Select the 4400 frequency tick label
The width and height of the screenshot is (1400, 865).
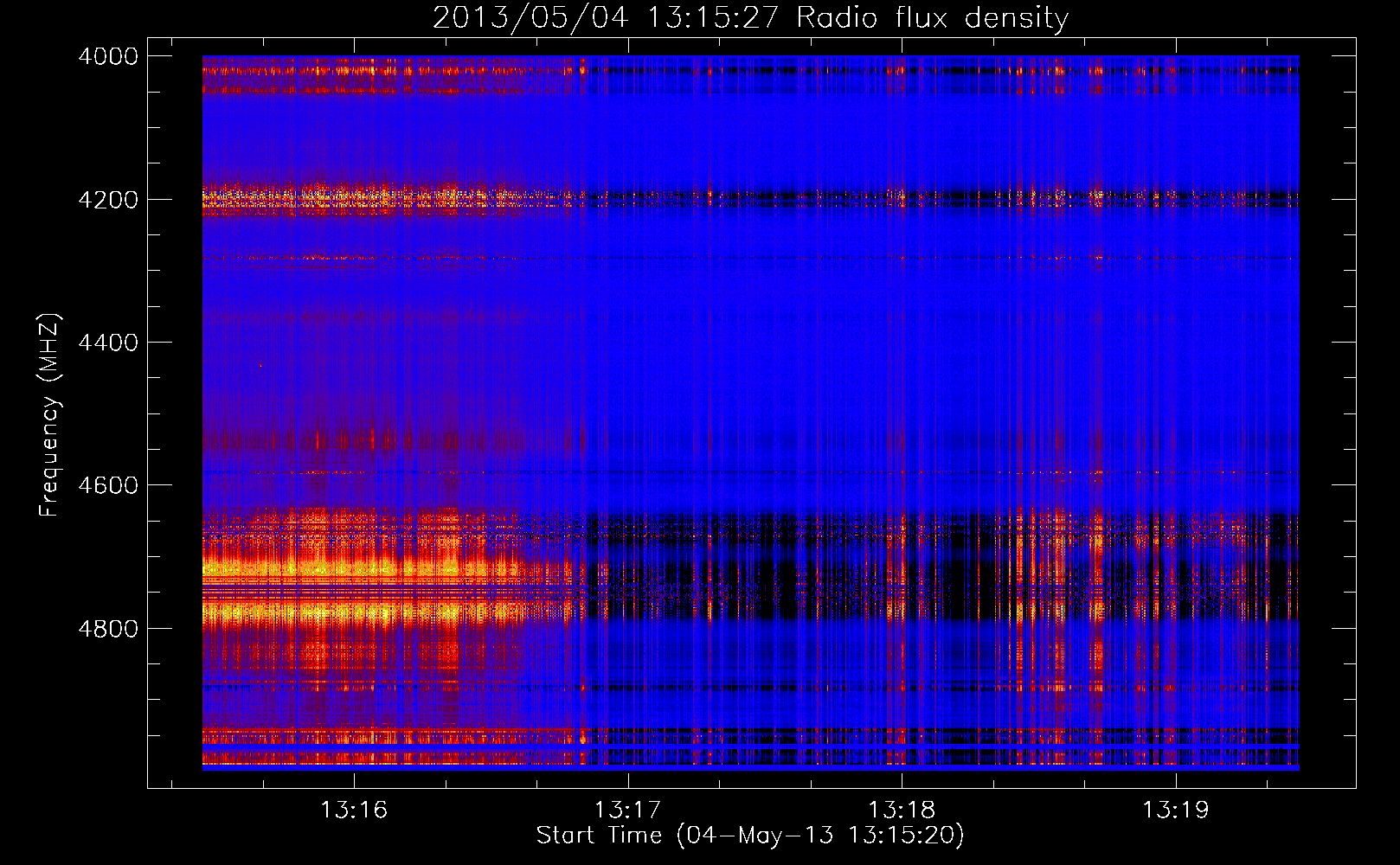(108, 343)
